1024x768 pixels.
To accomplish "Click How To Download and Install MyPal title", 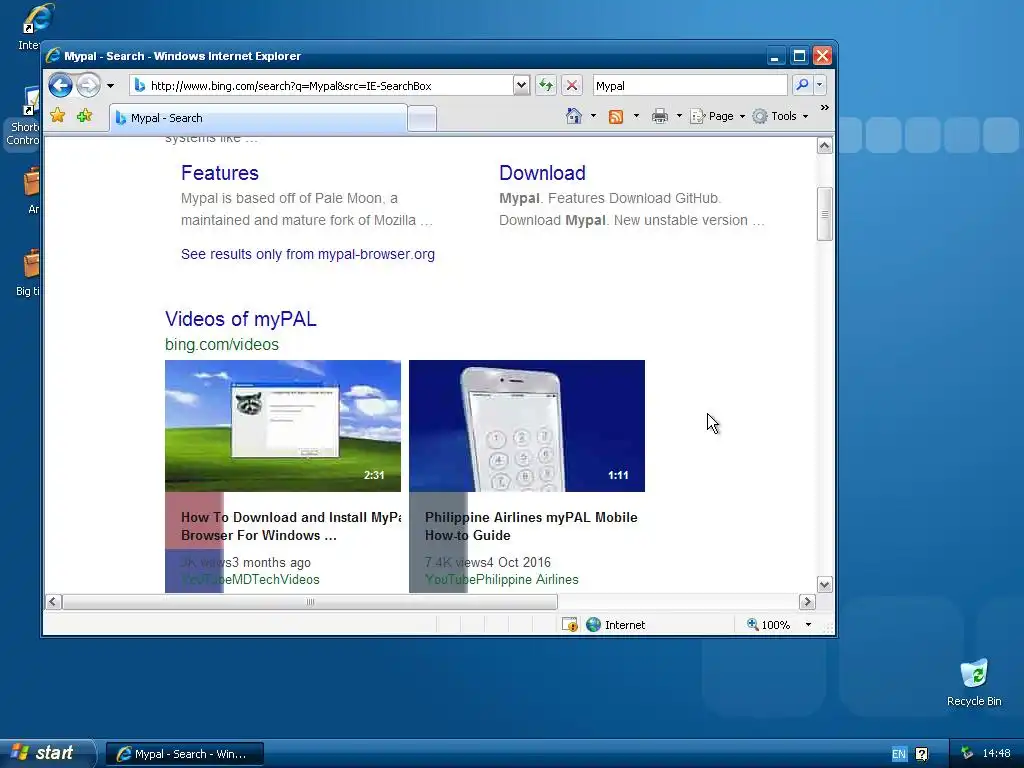I will point(291,526).
